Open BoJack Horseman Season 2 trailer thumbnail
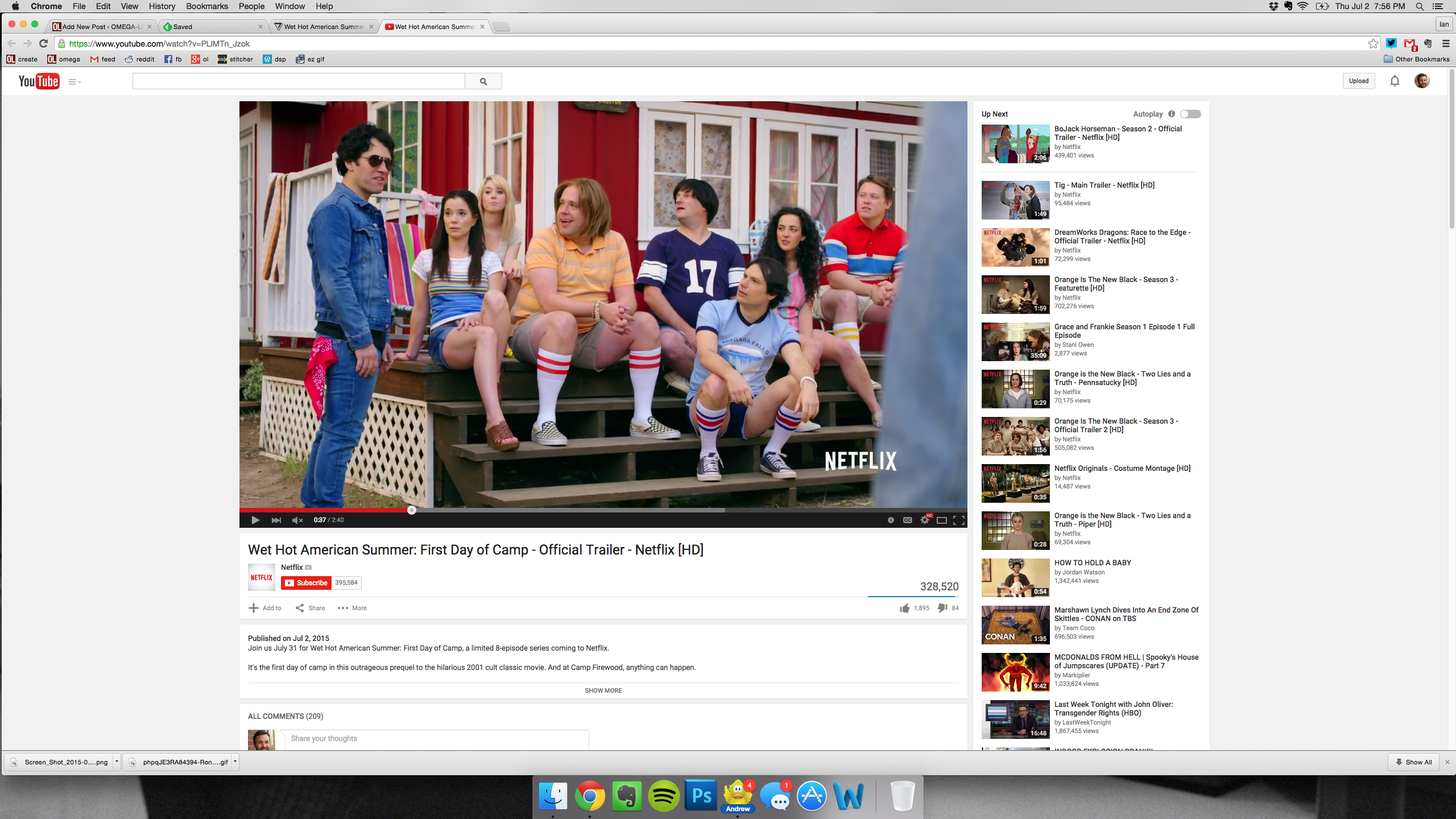1456x819 pixels. click(x=1016, y=144)
